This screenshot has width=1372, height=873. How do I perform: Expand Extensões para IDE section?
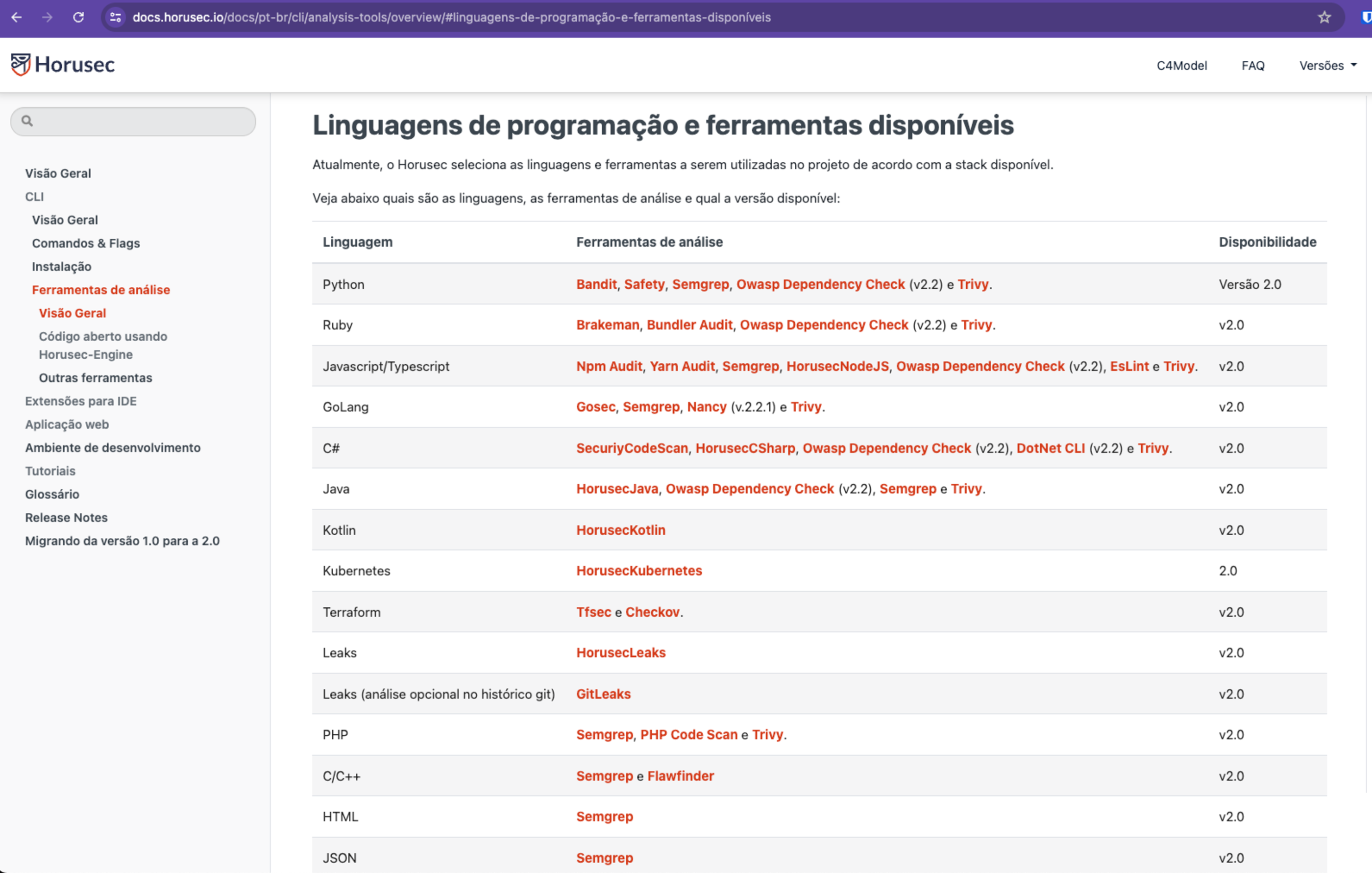81,401
